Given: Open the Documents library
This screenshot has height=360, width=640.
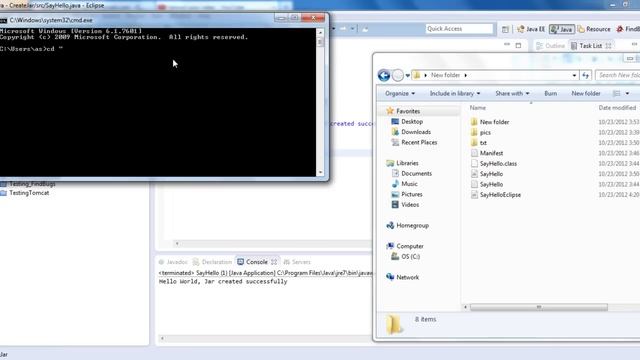Looking at the screenshot, I should [416, 173].
